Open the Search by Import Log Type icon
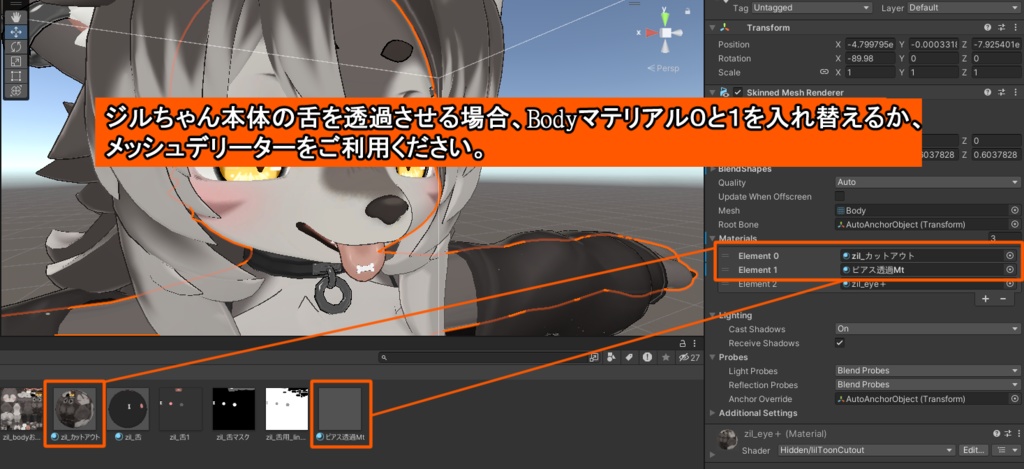1024x469 pixels. [647, 357]
